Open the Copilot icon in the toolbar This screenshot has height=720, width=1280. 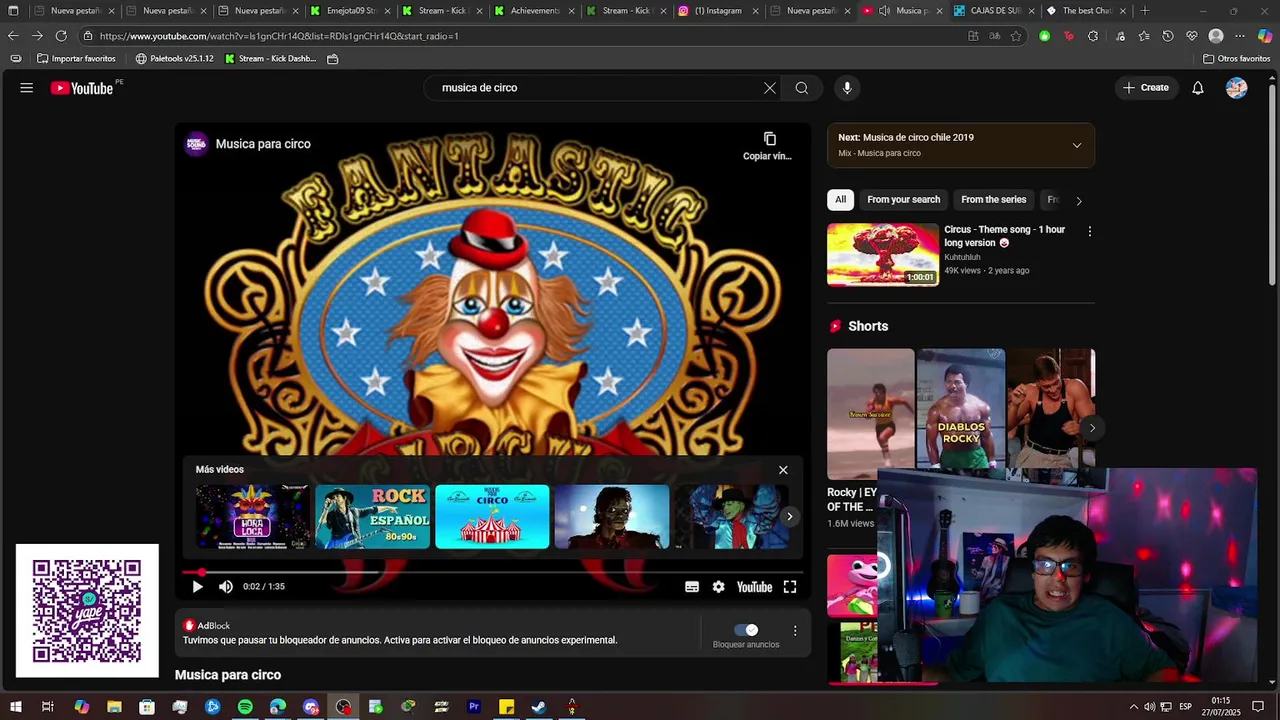click(1265, 36)
